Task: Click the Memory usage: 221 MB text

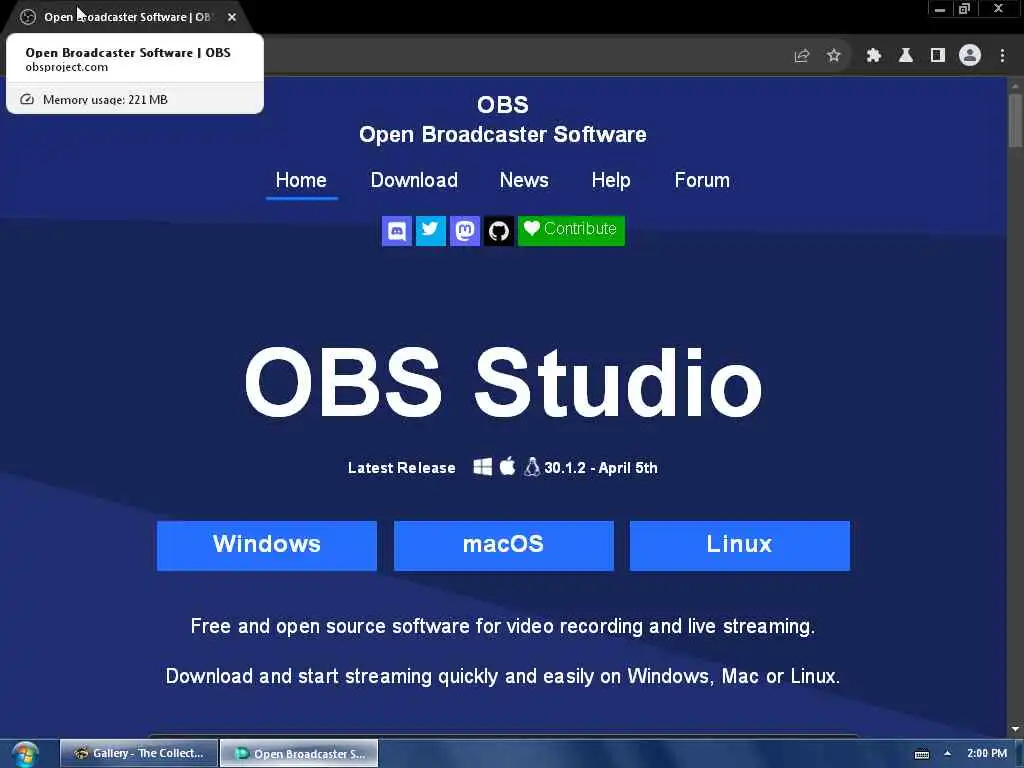Action: pyautogui.click(x=105, y=99)
